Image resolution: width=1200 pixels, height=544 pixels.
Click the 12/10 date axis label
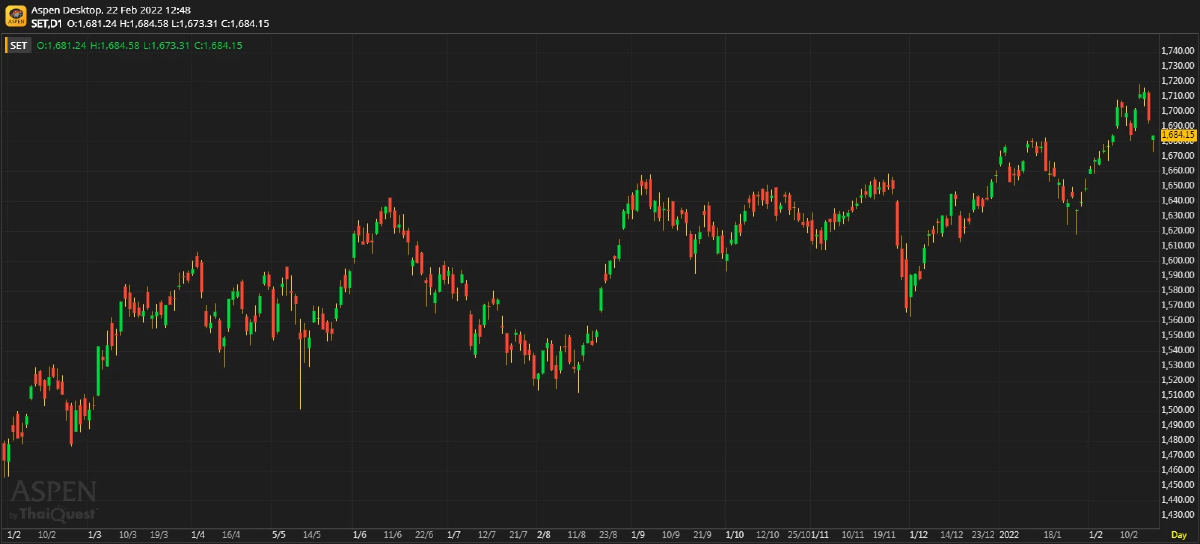click(769, 536)
